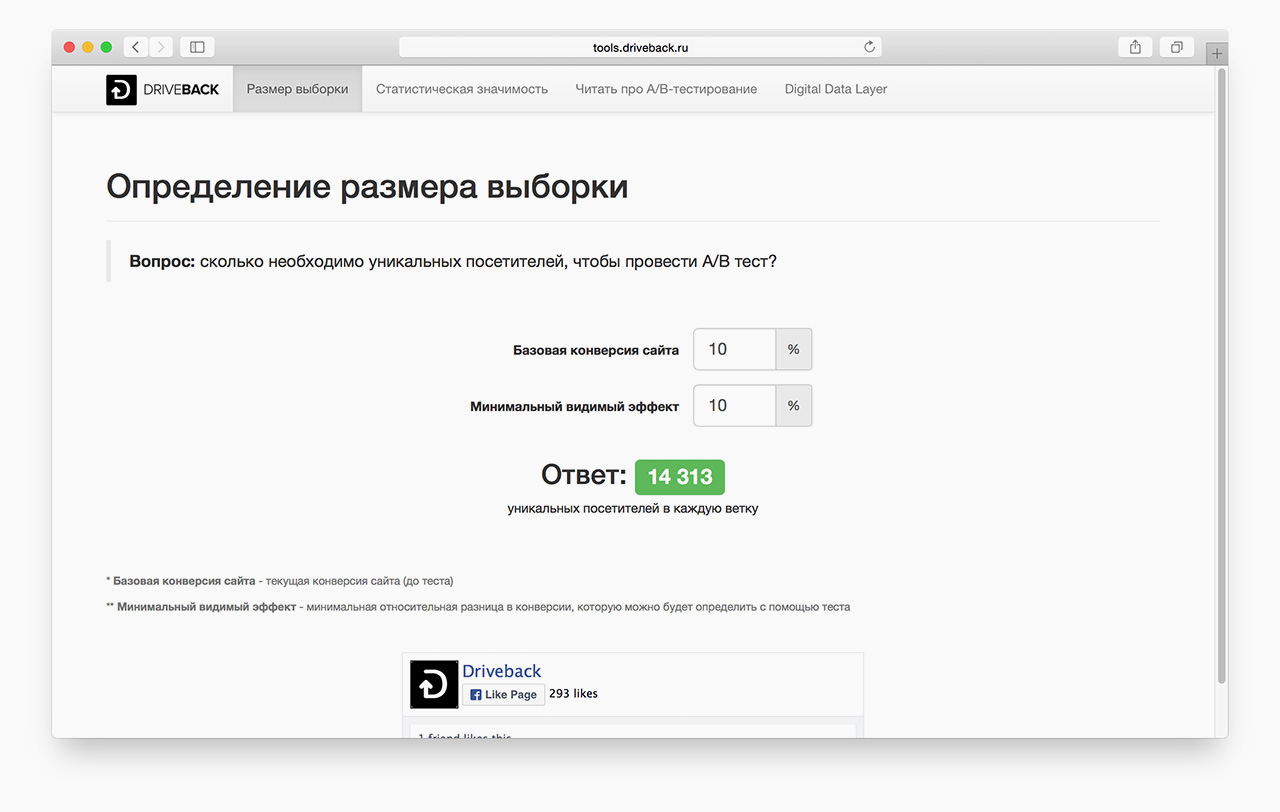Click the green full-screen window button
Image resolution: width=1280 pixels, height=812 pixels.
(106, 47)
